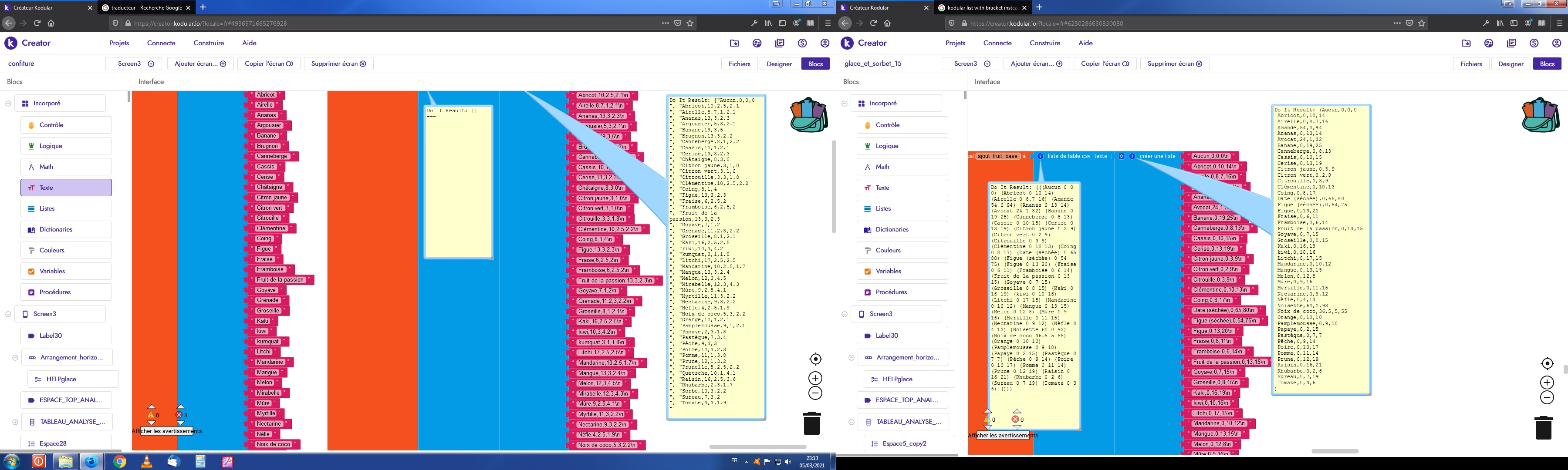Toggle the warning indicator in the right workspace
Screen dimensions: 1568x470
[x=988, y=420]
